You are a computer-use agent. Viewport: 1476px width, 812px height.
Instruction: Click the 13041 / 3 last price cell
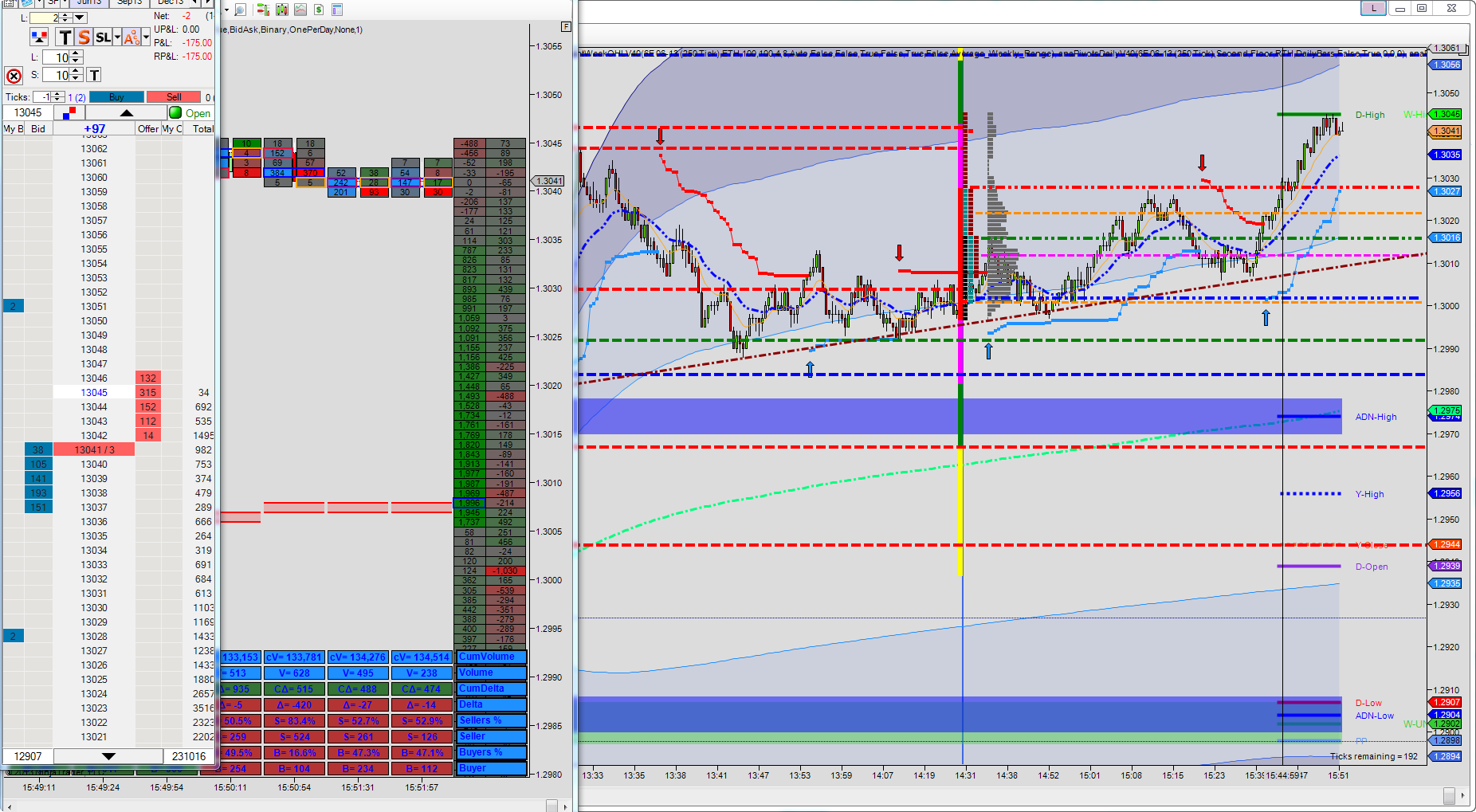[x=94, y=450]
